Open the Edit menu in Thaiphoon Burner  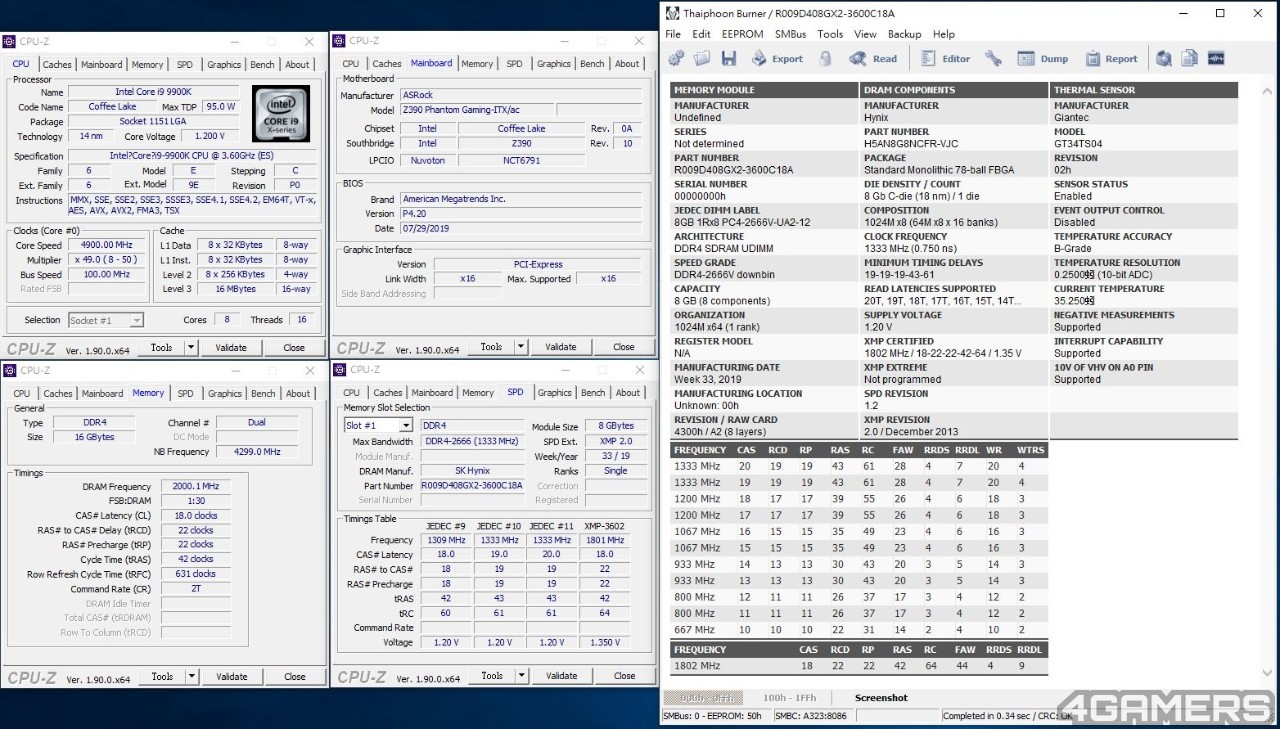coord(701,34)
